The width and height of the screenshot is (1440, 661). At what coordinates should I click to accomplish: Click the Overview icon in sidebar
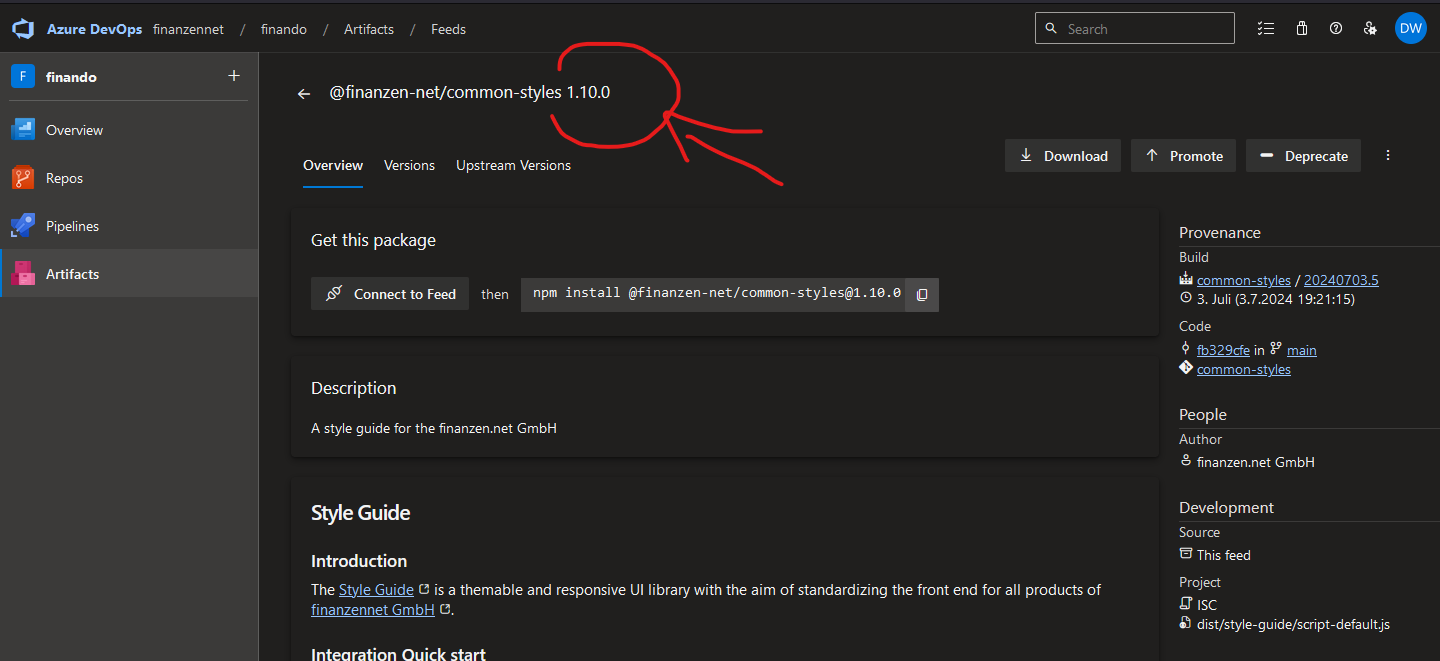23,130
